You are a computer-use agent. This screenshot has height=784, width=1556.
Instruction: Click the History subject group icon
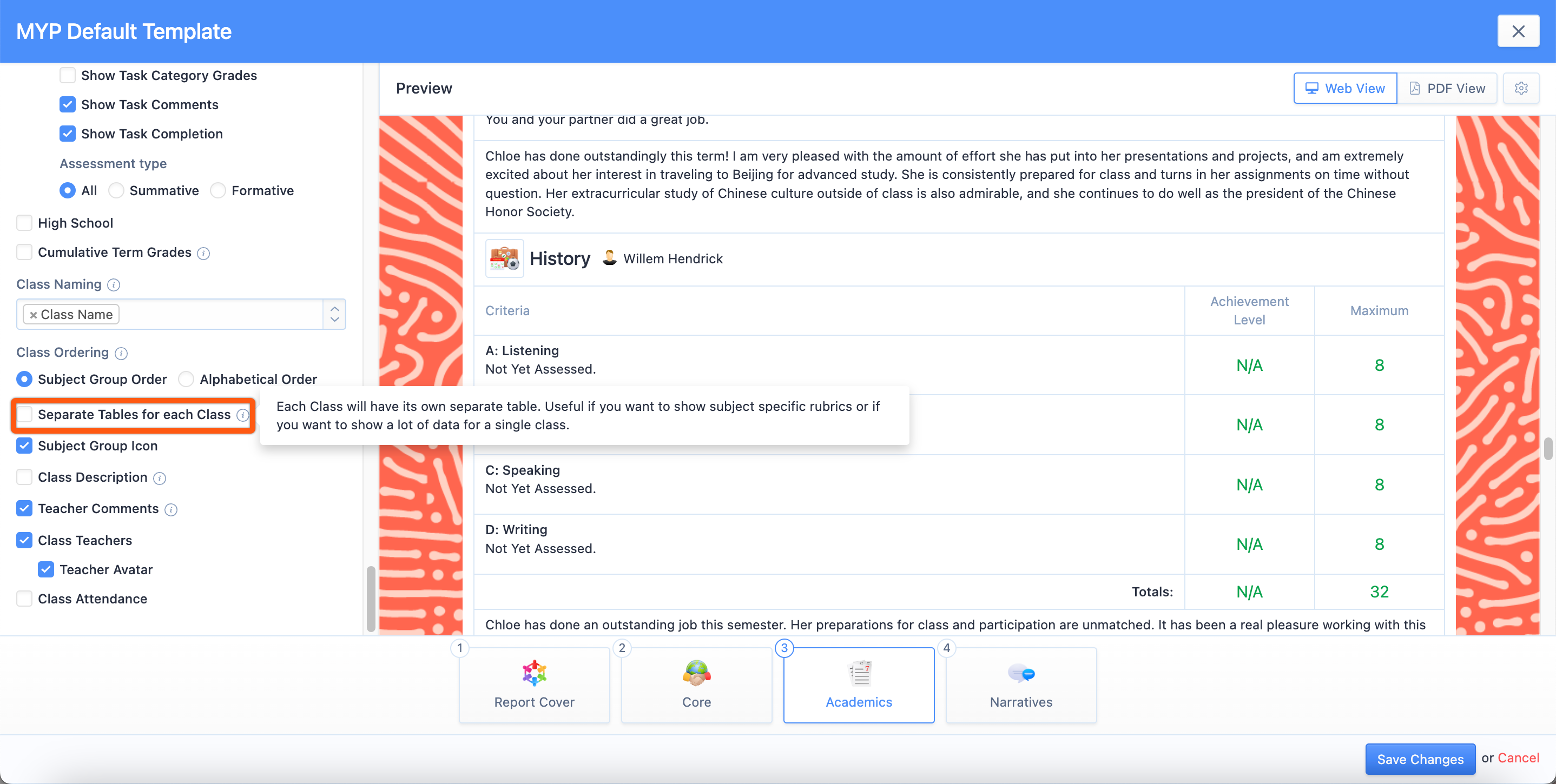click(x=504, y=258)
